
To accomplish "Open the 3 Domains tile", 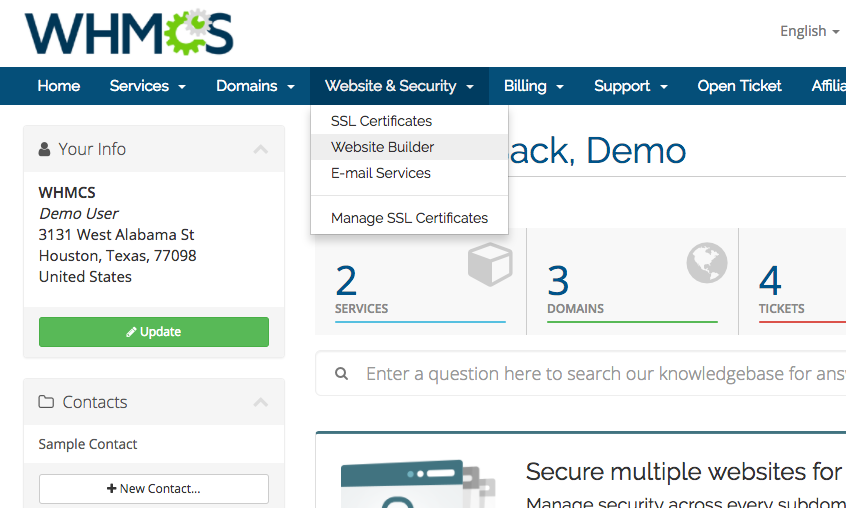I will (x=632, y=282).
